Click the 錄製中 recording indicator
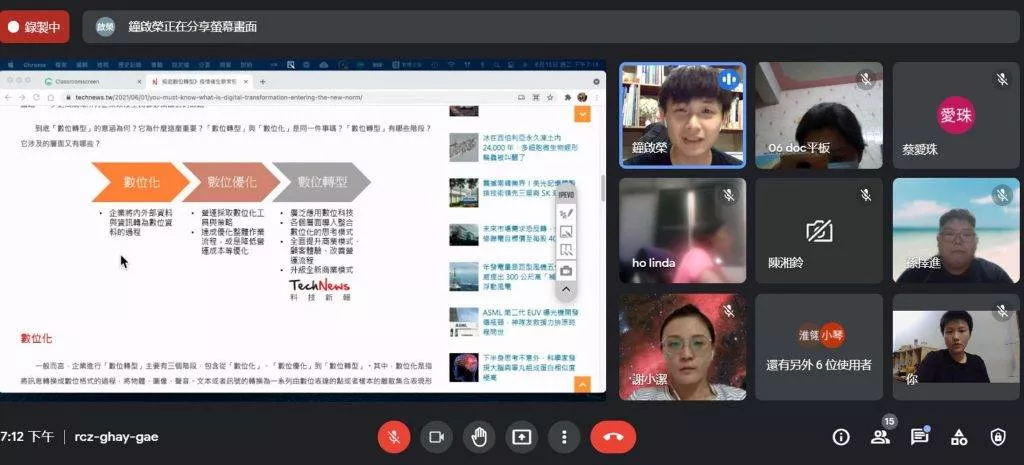1024x465 pixels. (35, 27)
